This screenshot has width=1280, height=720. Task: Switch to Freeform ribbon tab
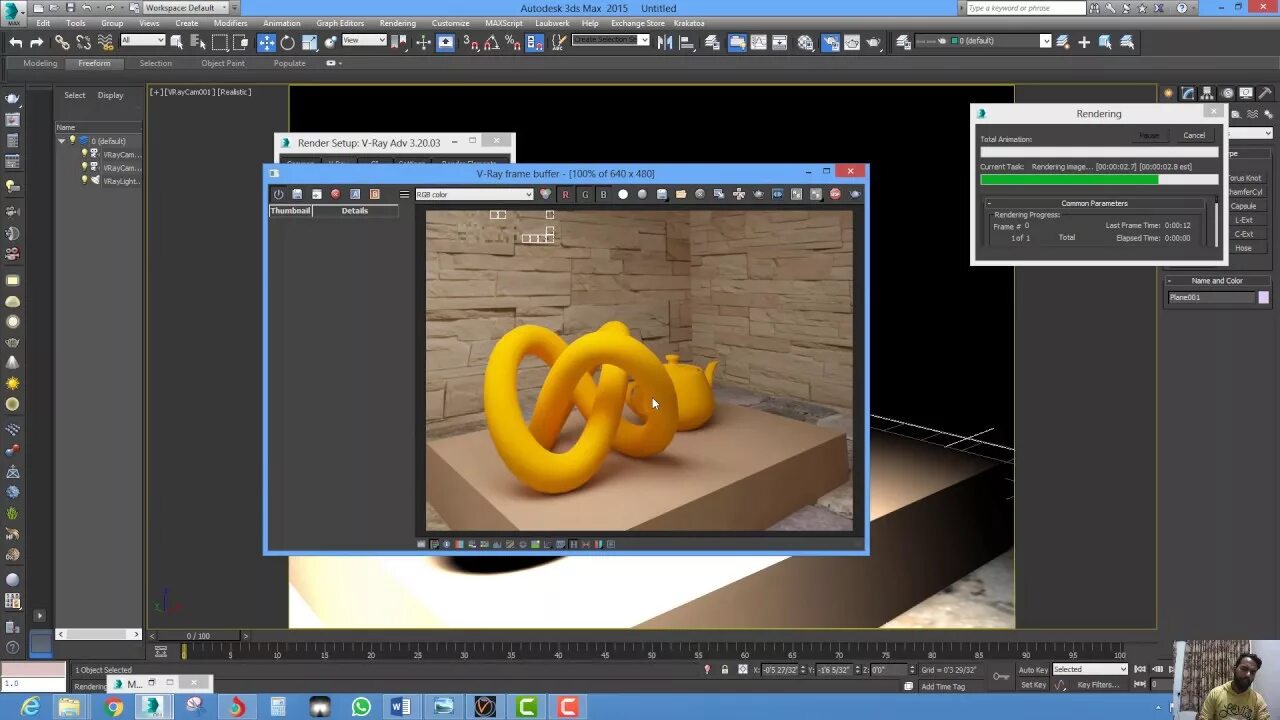pyautogui.click(x=94, y=63)
